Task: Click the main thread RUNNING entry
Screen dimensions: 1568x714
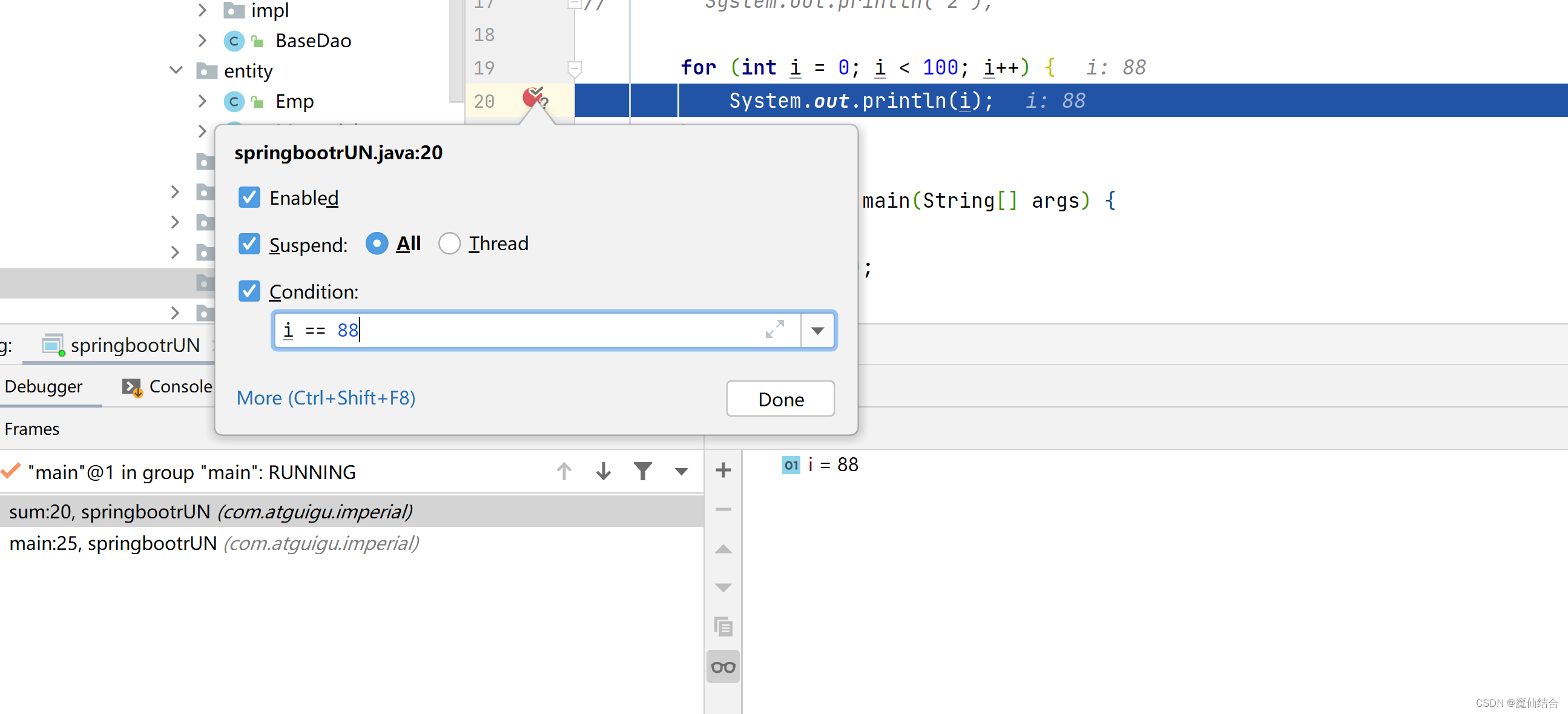Action: pos(192,472)
